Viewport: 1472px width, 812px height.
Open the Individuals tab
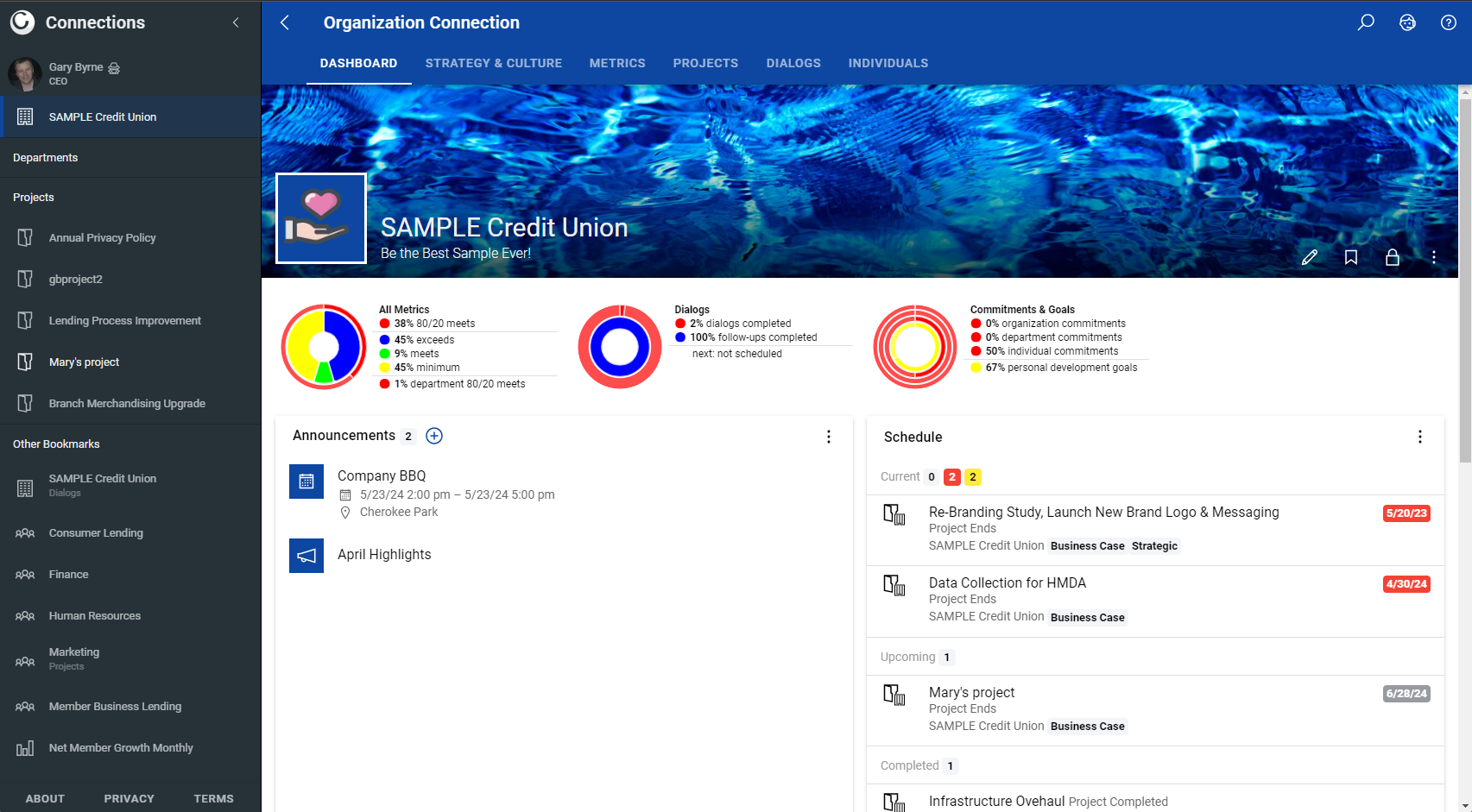tap(888, 63)
